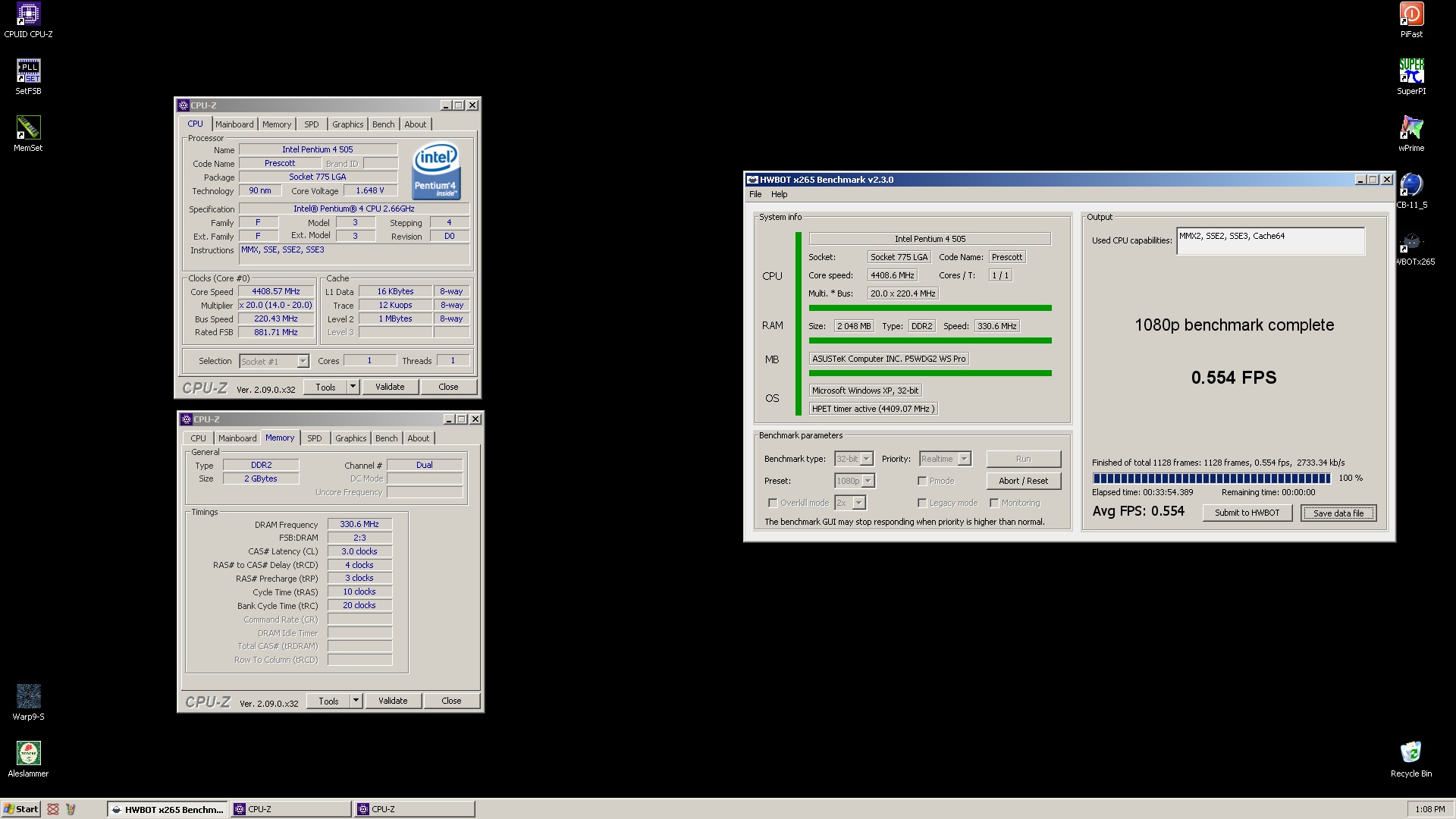Screen dimensions: 1456x819
Task: Switch to Bench tab in bottom CPU-Z
Action: 386,438
